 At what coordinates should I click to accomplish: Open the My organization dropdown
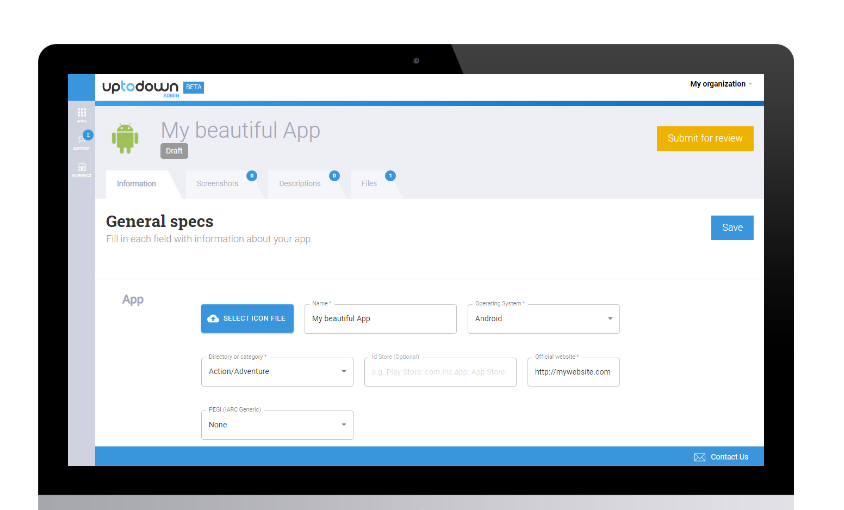click(721, 84)
